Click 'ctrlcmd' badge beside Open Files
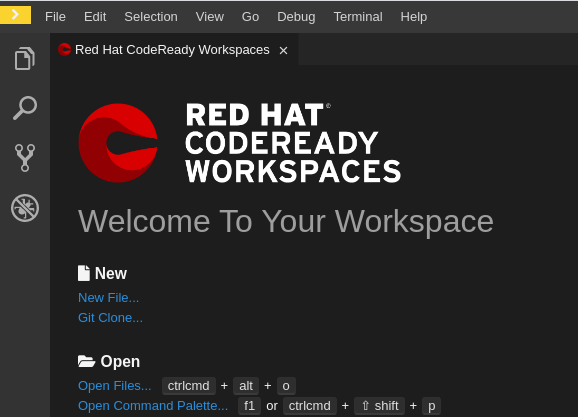The height and width of the screenshot is (417, 578). 188,386
